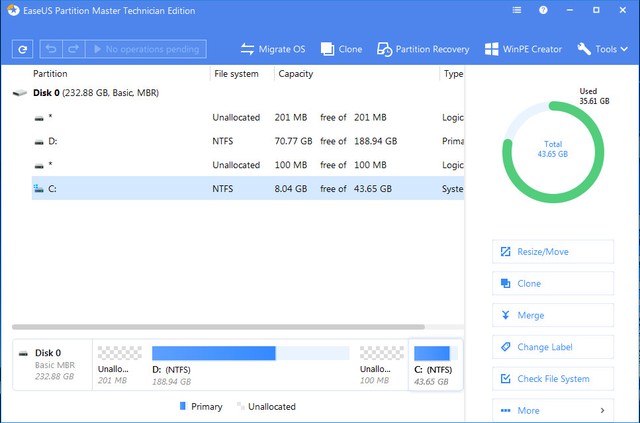Click the Primary legend color swatch
This screenshot has height=423, width=640.
[182, 406]
